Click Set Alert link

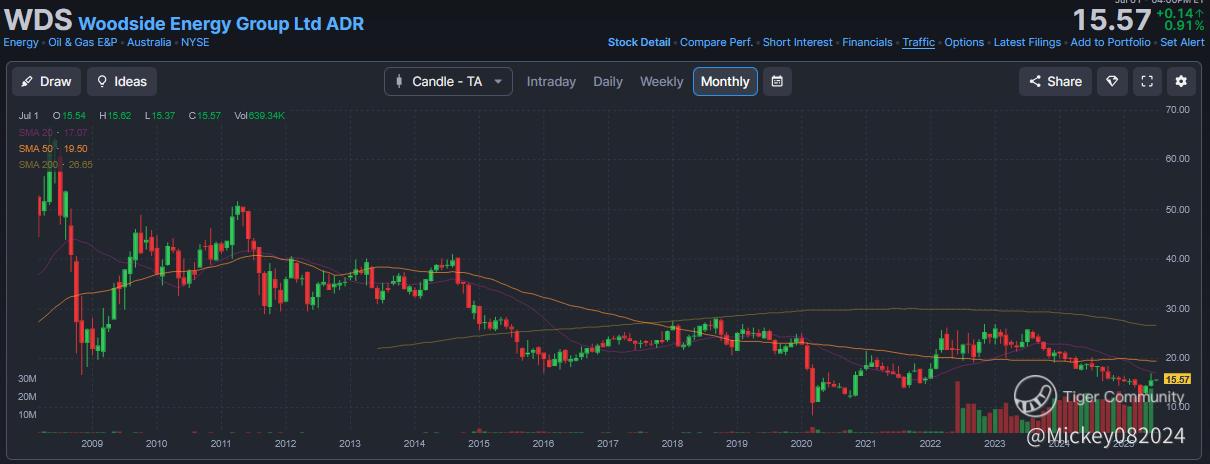click(x=1182, y=43)
